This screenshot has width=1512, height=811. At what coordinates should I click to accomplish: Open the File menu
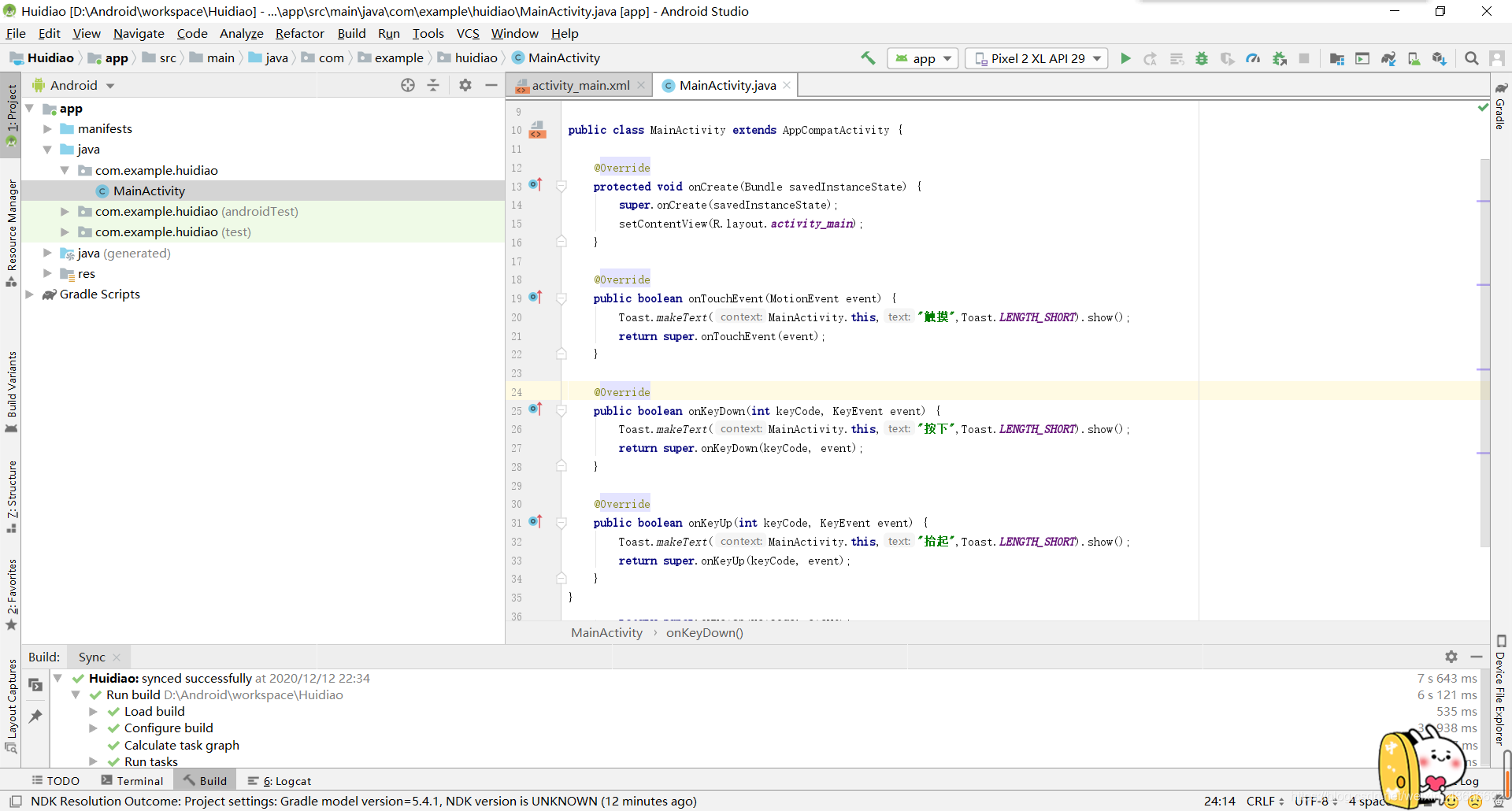pos(16,33)
